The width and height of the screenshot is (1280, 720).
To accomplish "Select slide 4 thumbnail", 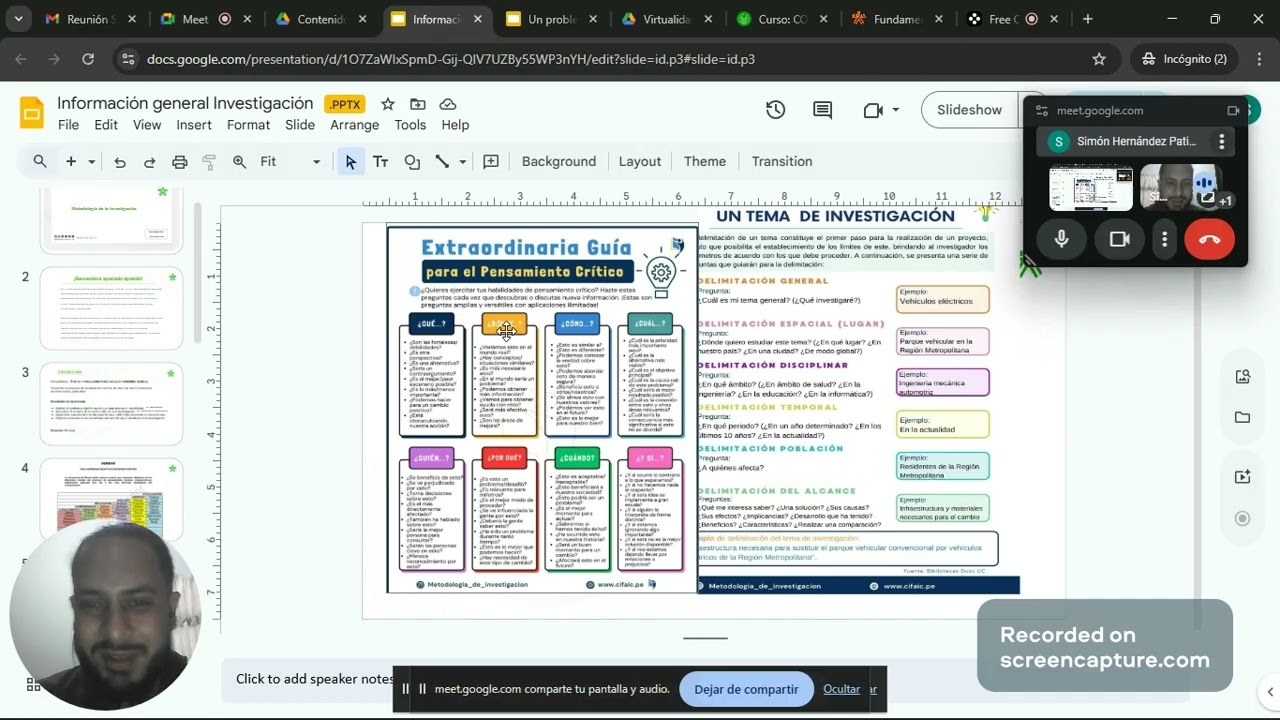I will (111, 499).
